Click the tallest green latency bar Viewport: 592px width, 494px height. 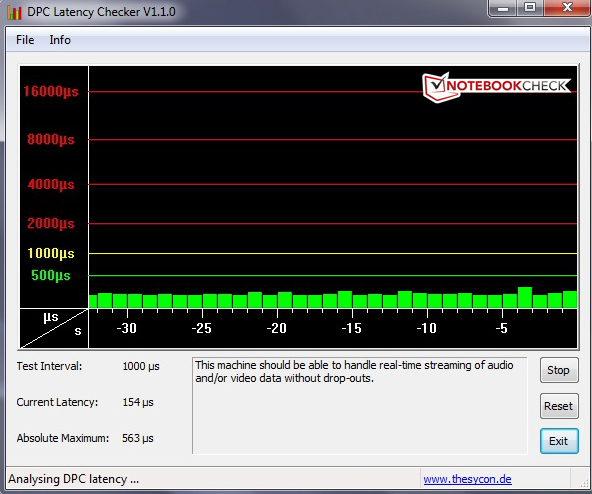(525, 297)
